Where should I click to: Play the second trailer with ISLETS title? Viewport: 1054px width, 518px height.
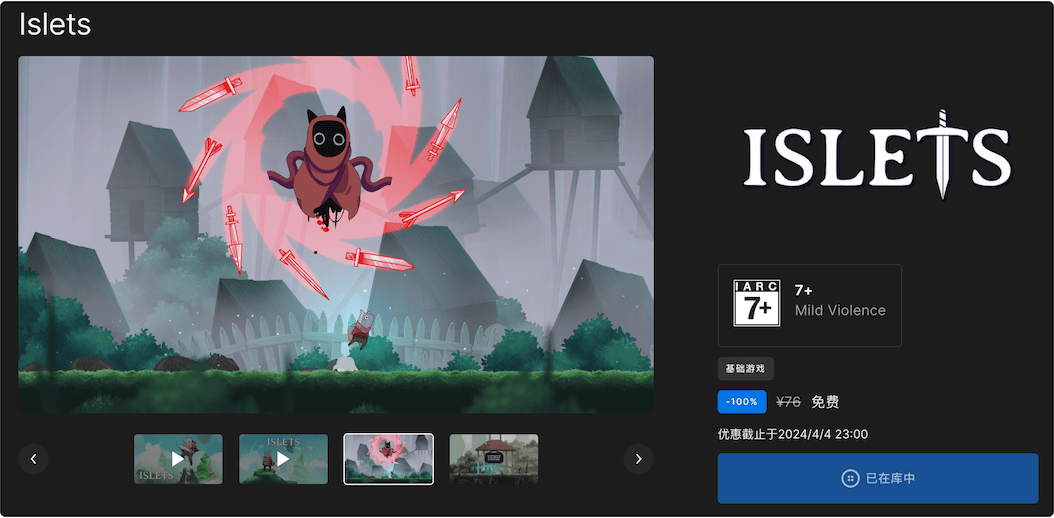283,459
